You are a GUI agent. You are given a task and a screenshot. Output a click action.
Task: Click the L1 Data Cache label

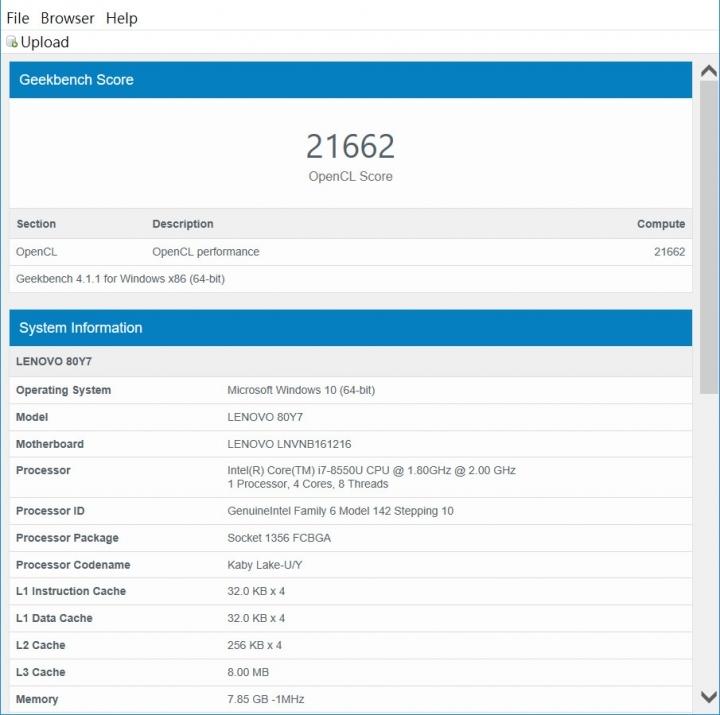(x=54, y=618)
